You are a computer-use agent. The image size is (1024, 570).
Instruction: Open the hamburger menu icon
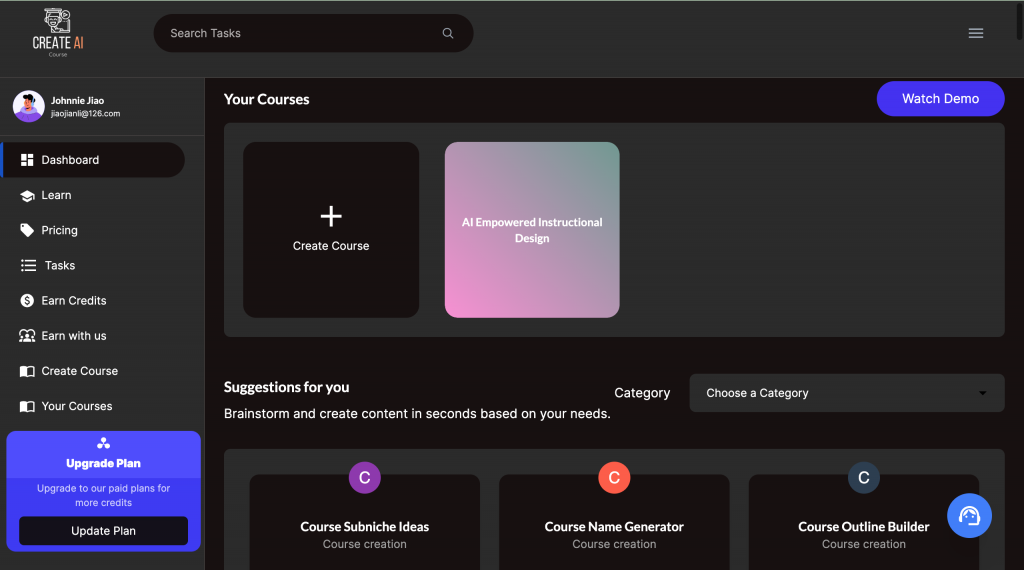976,33
